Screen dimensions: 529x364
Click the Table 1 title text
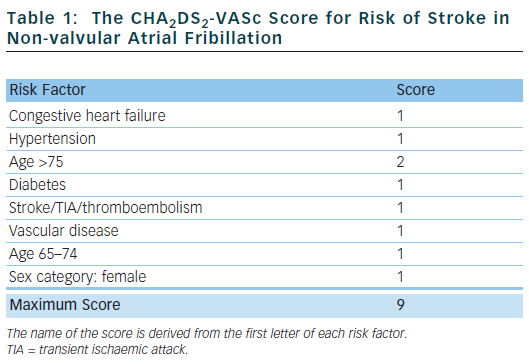point(258,28)
